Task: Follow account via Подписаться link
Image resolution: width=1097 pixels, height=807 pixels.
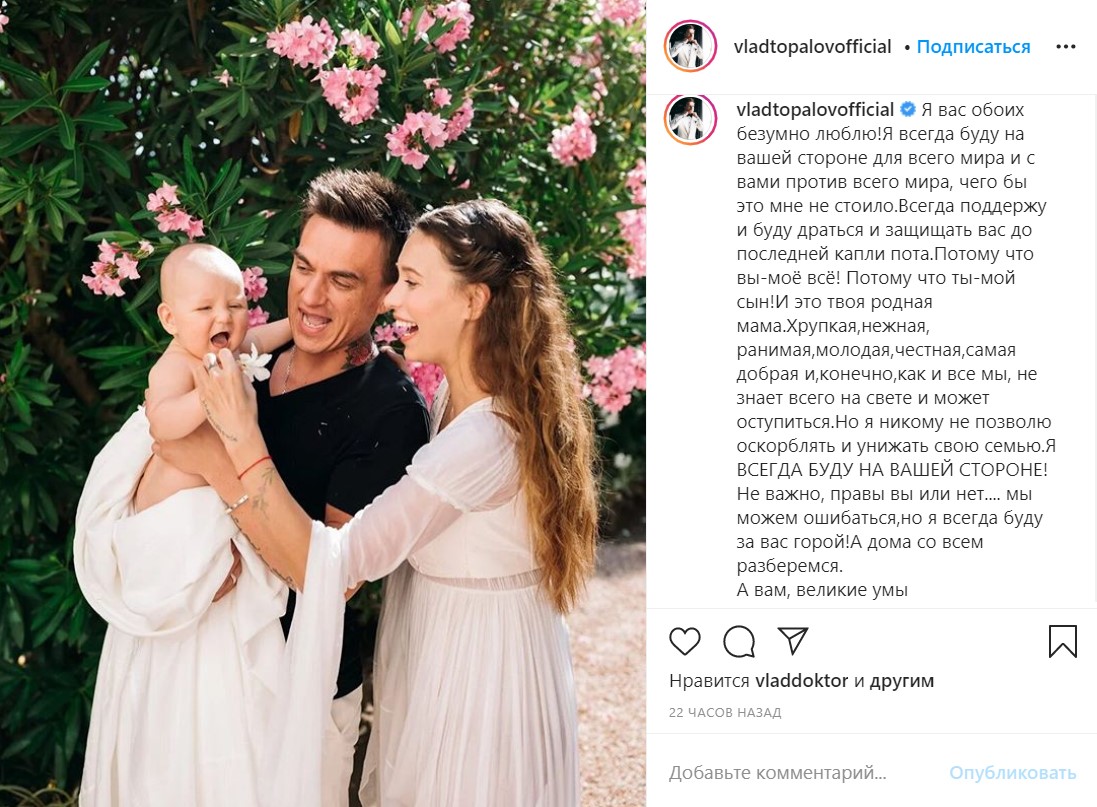Action: tap(973, 47)
